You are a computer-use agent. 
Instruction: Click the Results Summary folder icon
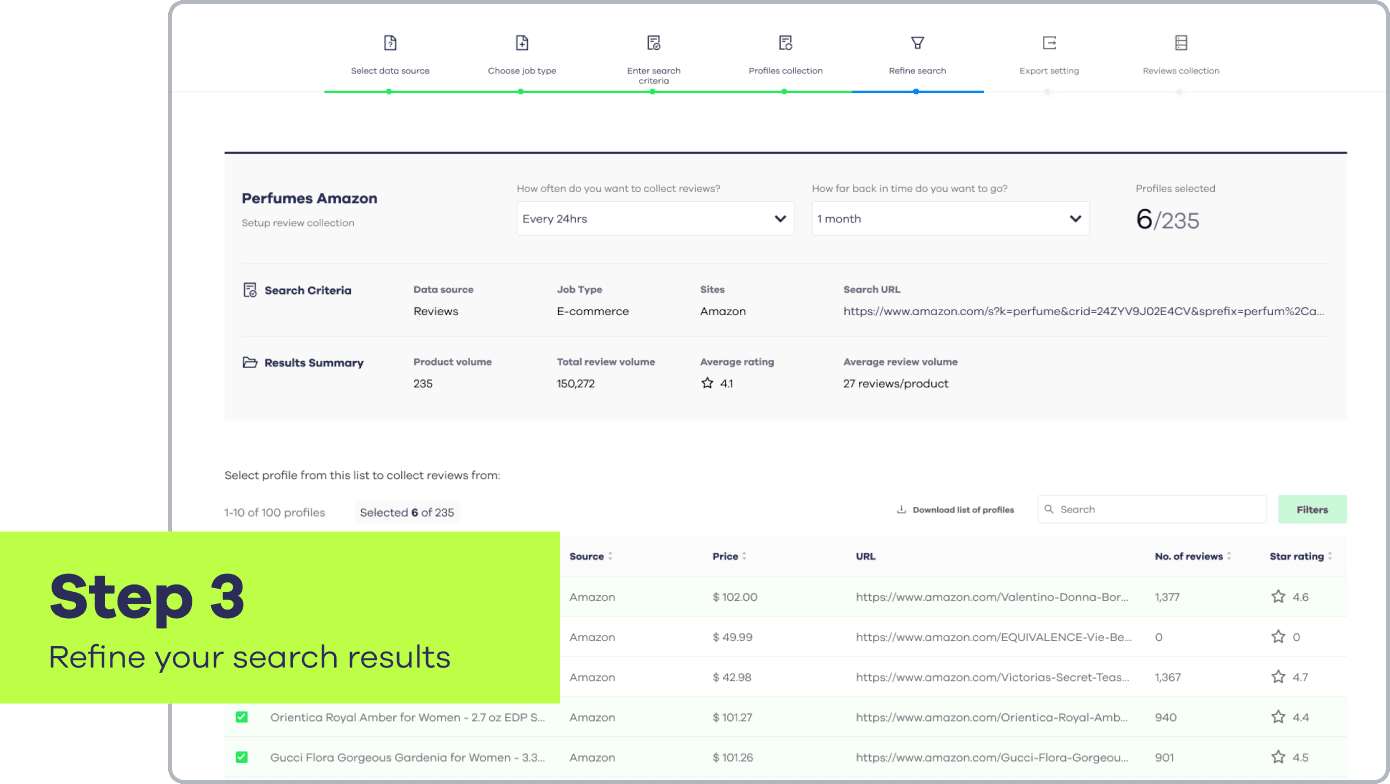tap(249, 362)
